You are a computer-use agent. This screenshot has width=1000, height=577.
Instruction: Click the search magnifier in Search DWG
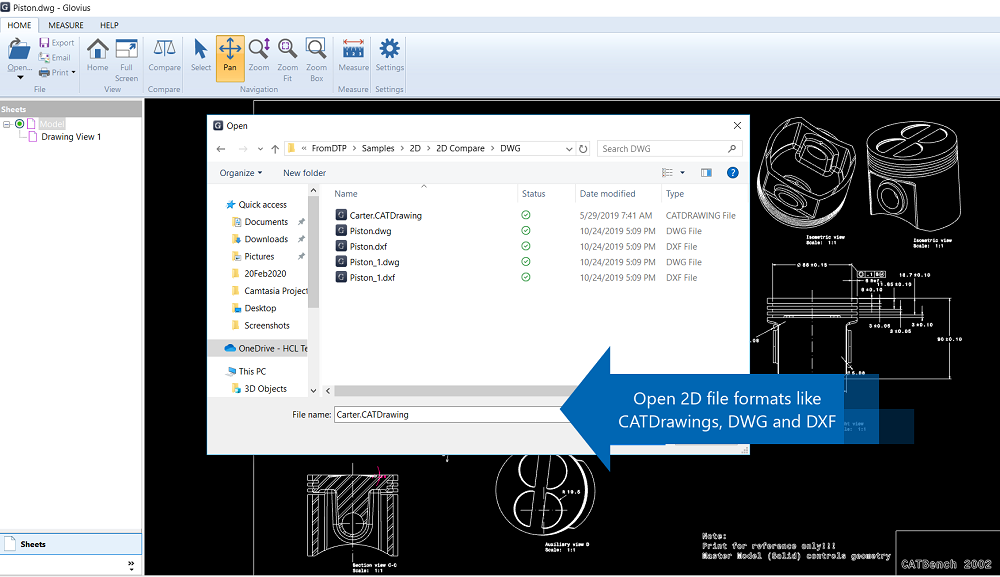[732, 149]
